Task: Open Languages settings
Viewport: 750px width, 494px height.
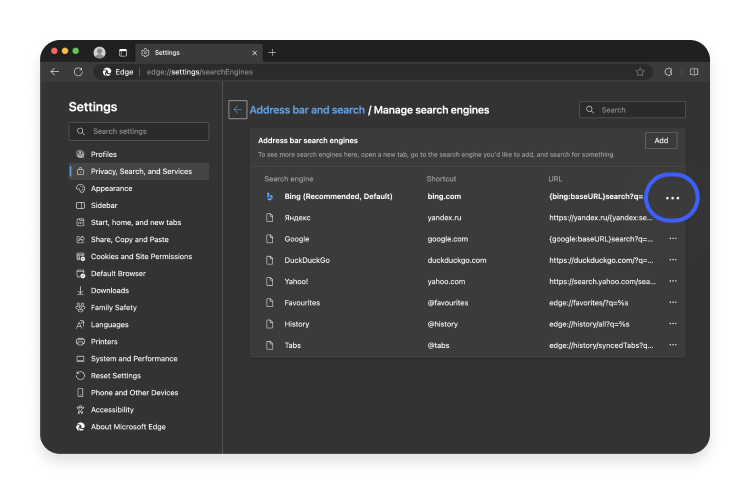Action: 139,325
